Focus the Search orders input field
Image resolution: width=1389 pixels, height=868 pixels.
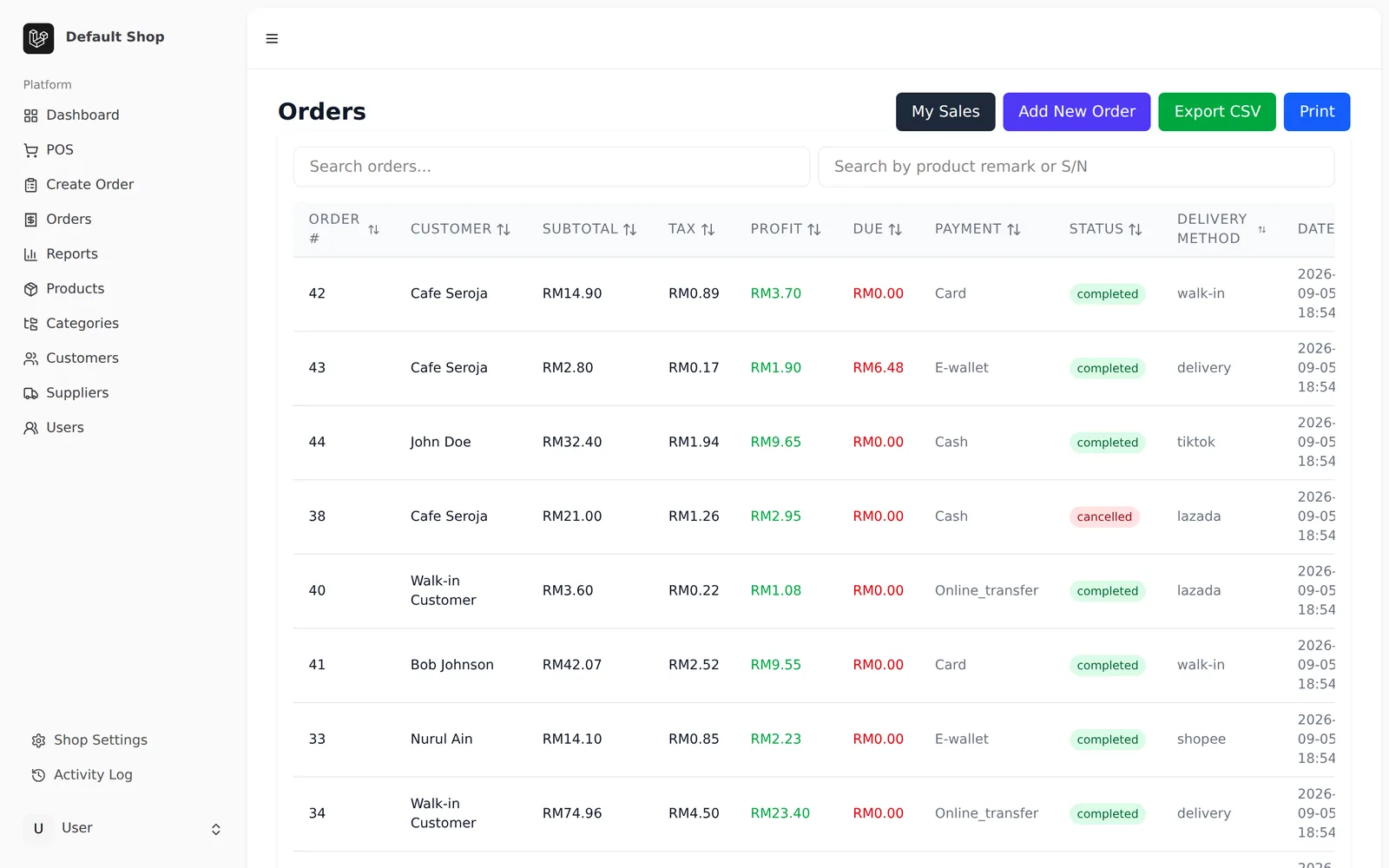pyautogui.click(x=551, y=167)
